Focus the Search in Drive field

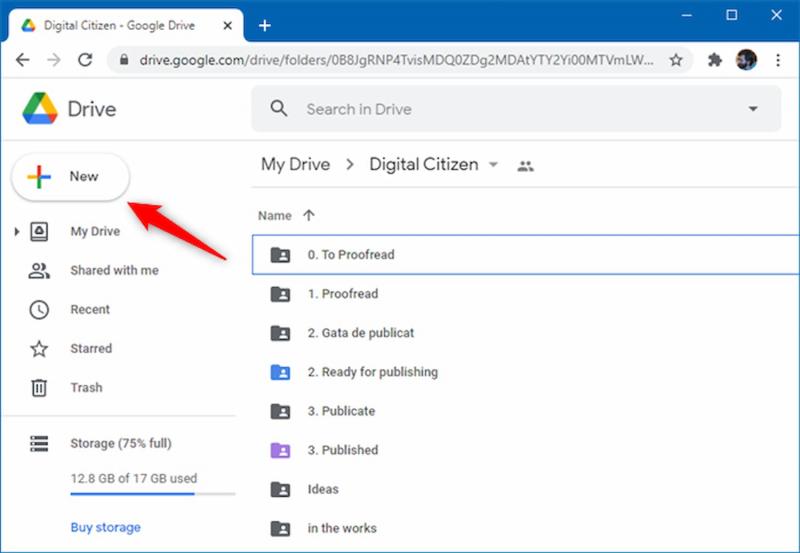(x=516, y=109)
